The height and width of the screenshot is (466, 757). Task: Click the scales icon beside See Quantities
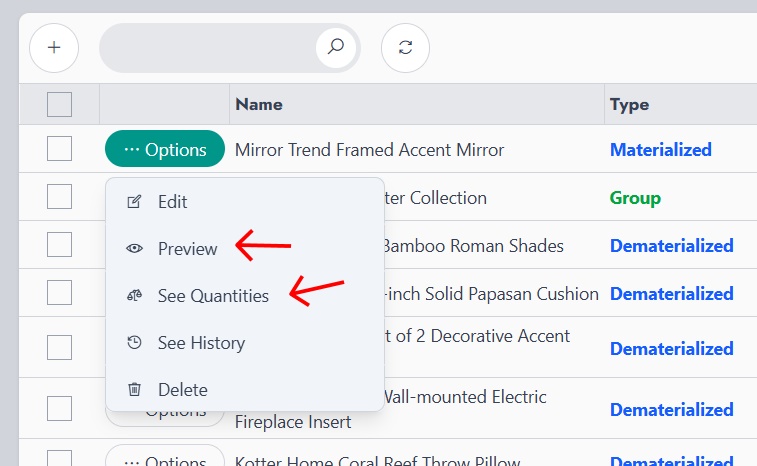click(x=134, y=296)
